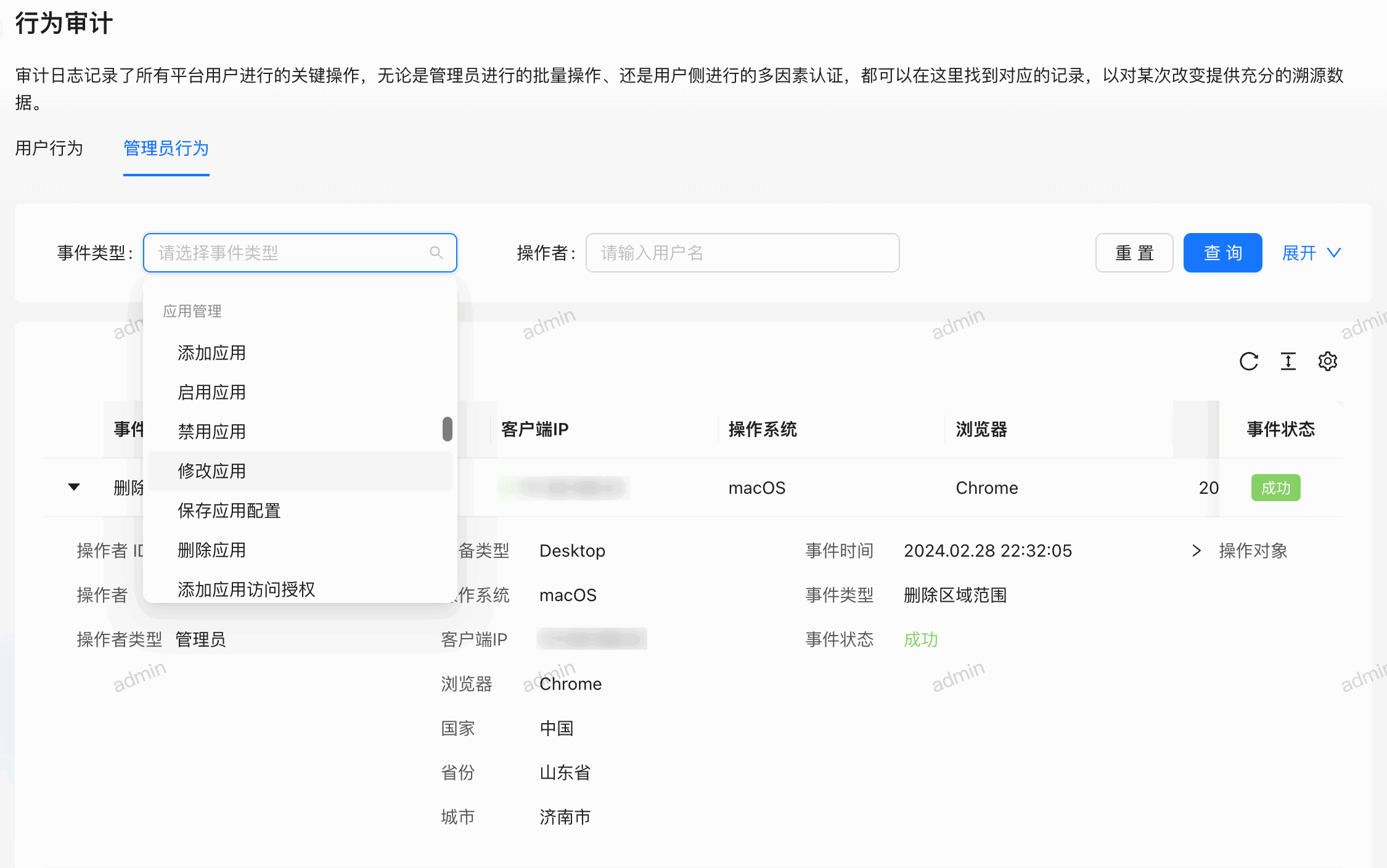This screenshot has width=1387, height=868.
Task: Choose 添加应用 from dropdown
Action: [300, 353]
